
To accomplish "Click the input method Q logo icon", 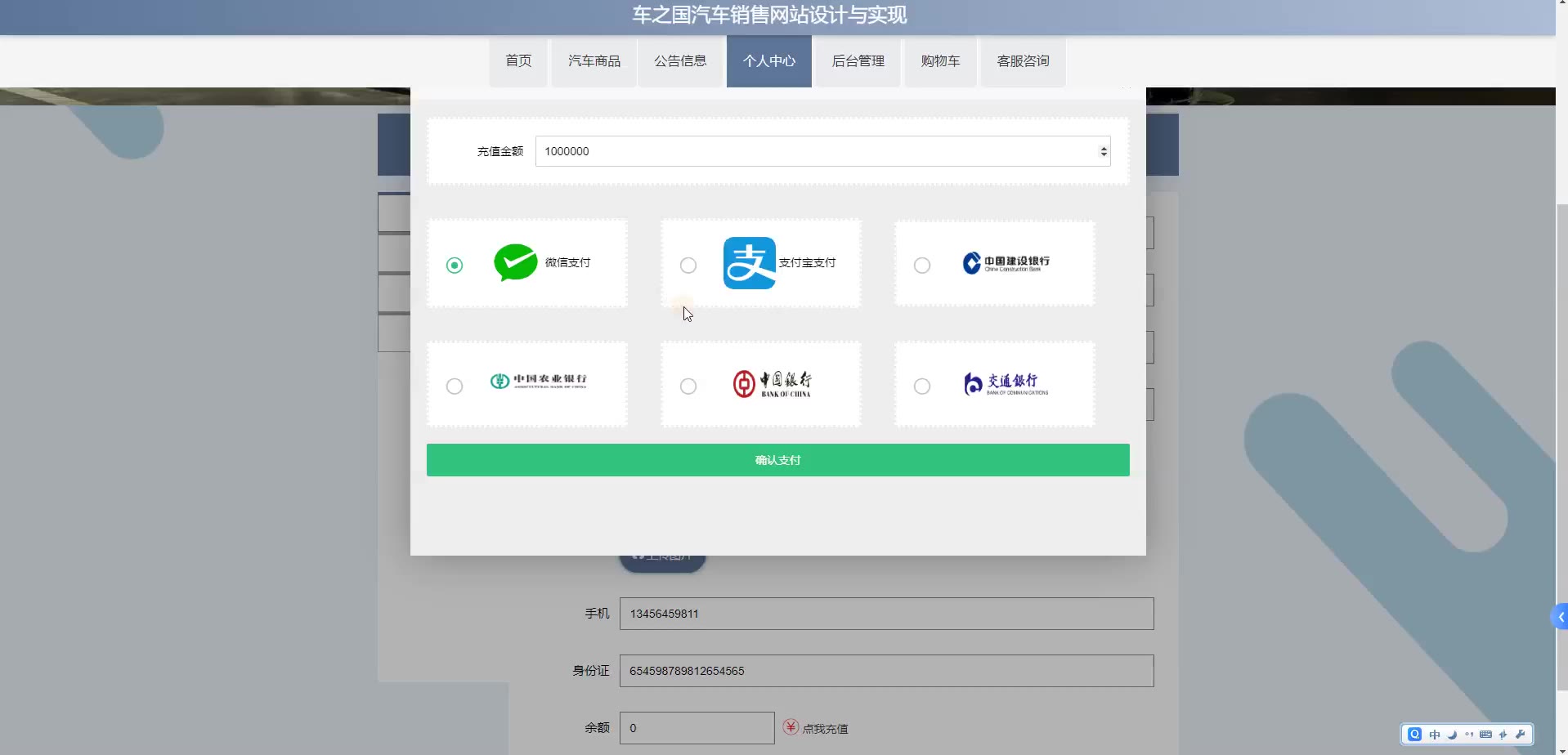I will pos(1415,734).
